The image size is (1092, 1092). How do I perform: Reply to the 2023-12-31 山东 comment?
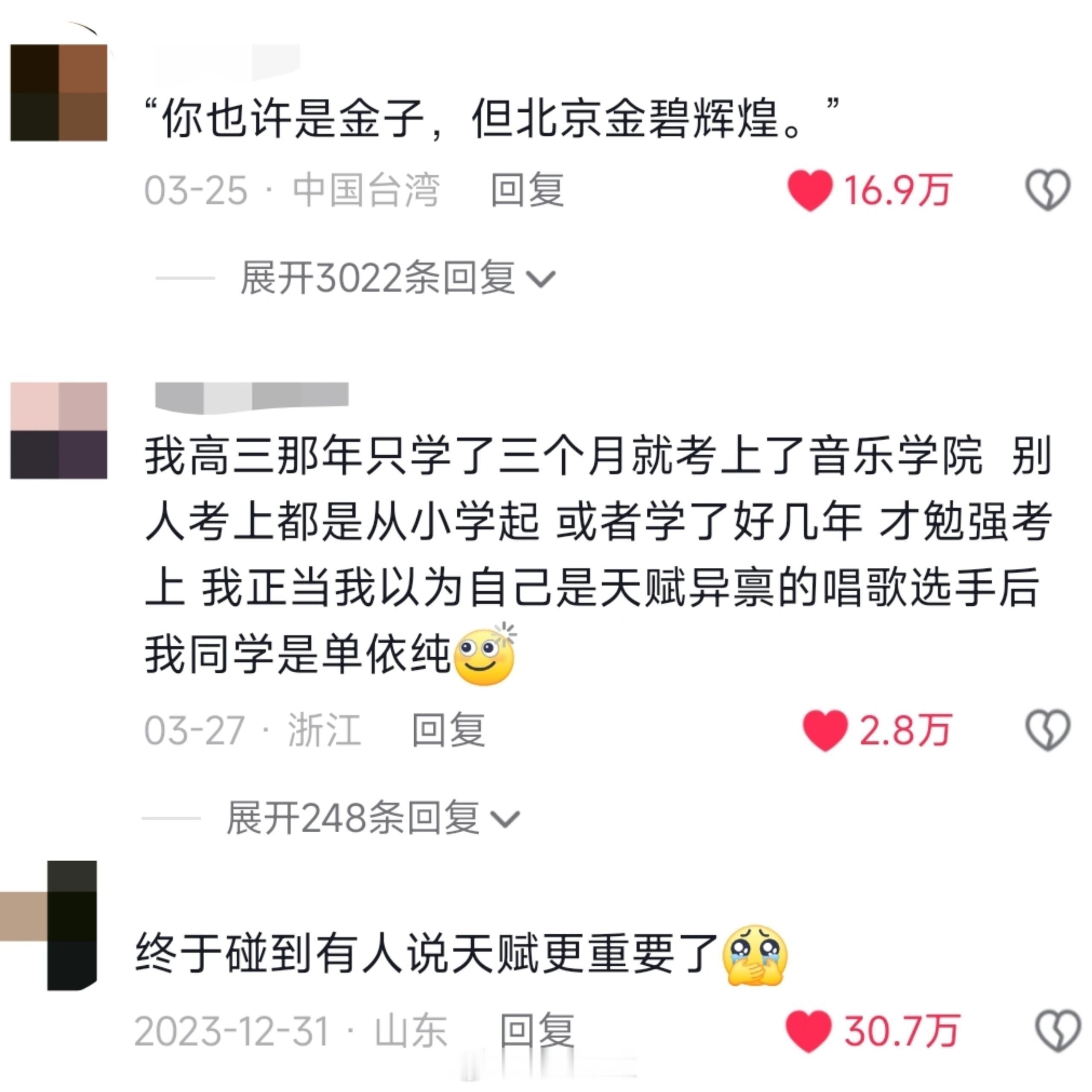pos(537,1031)
